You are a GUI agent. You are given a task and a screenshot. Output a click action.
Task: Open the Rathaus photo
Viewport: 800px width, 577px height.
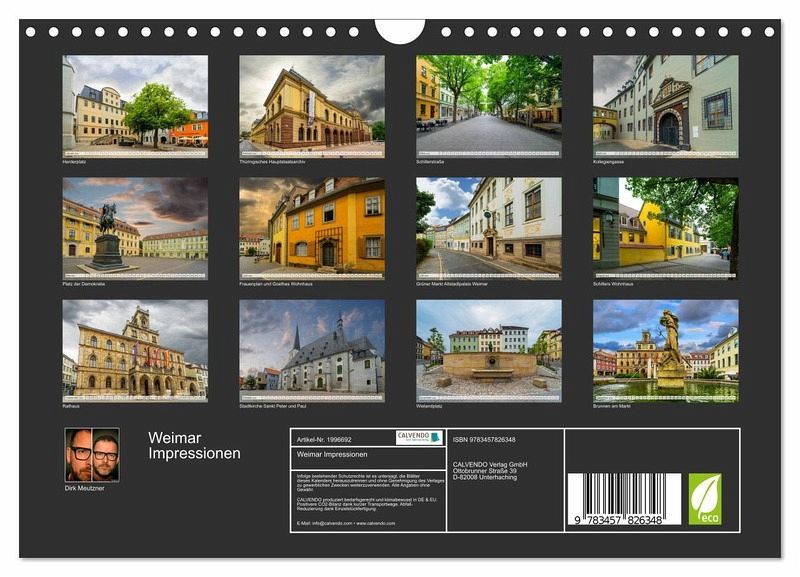135,351
